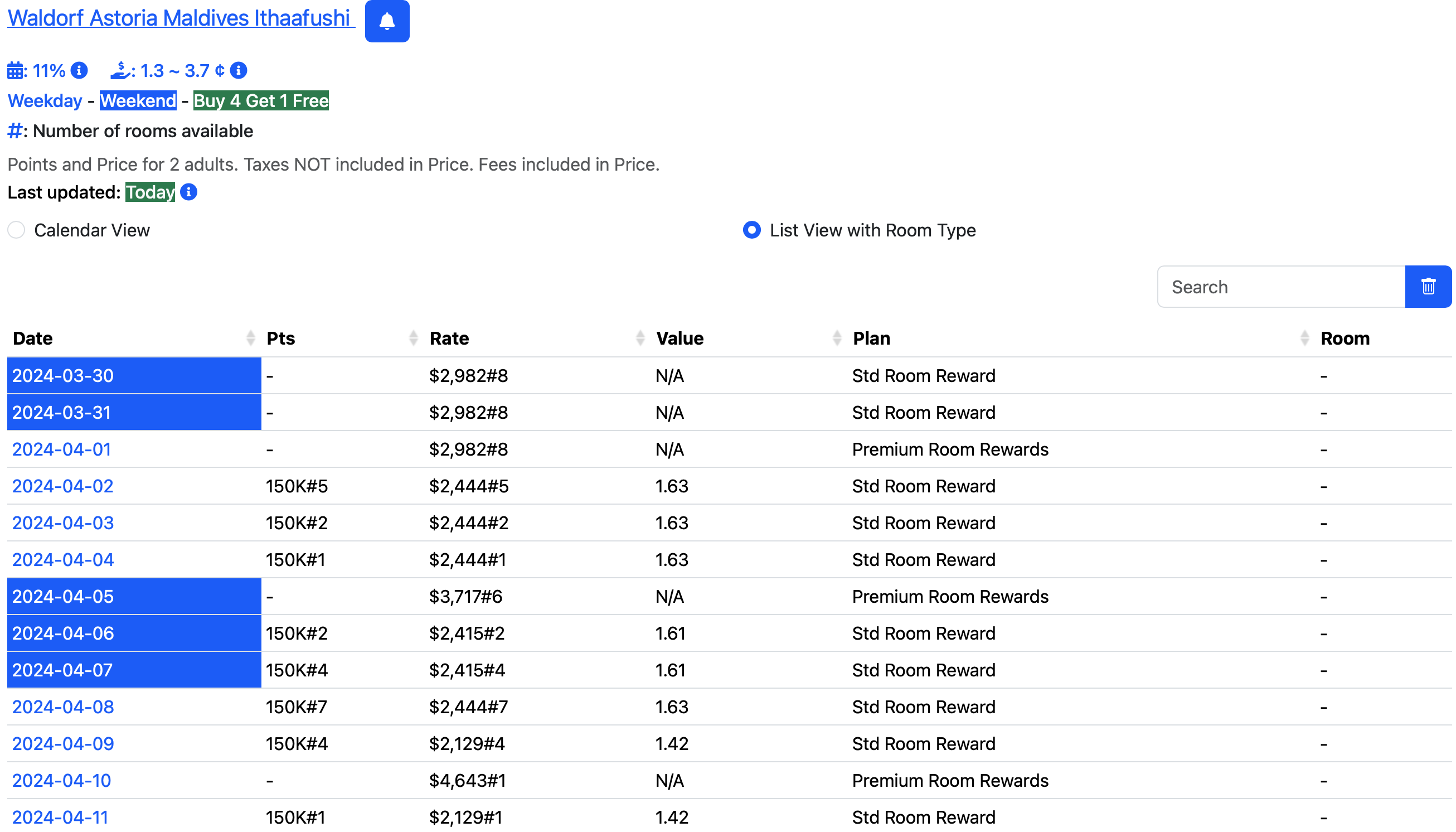The image size is (1456, 832).
Task: Click the bell alert icon button
Action: pyautogui.click(x=387, y=21)
